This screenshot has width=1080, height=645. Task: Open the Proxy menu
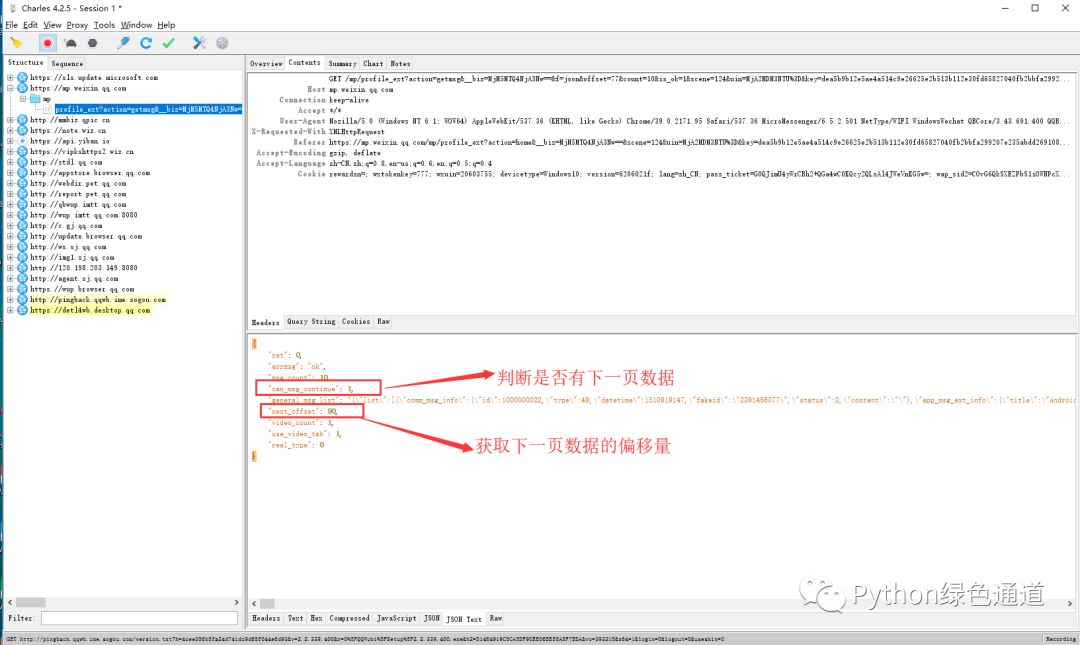tap(77, 25)
